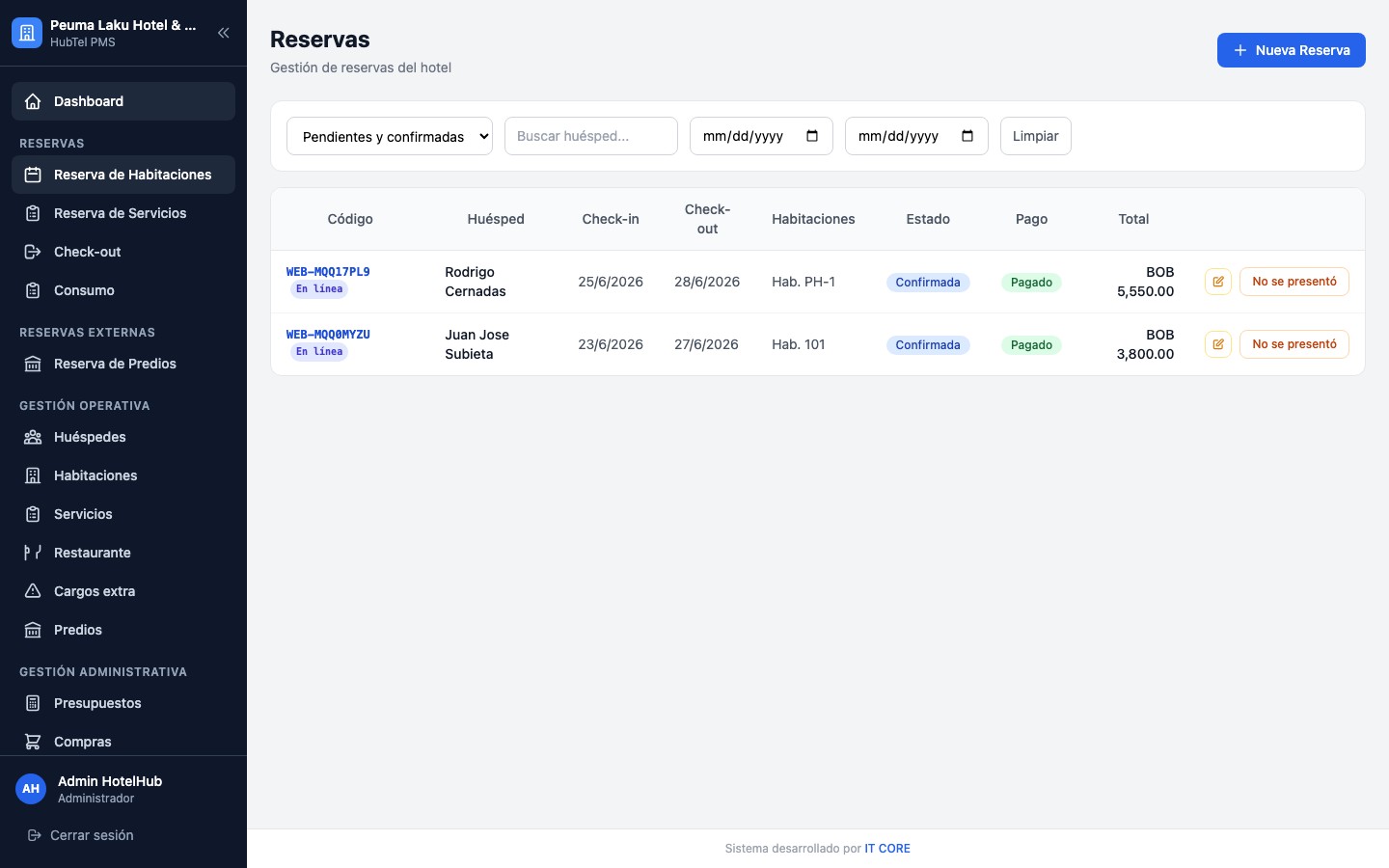
Task: Focus the Buscar huésped search field
Action: pos(591,136)
